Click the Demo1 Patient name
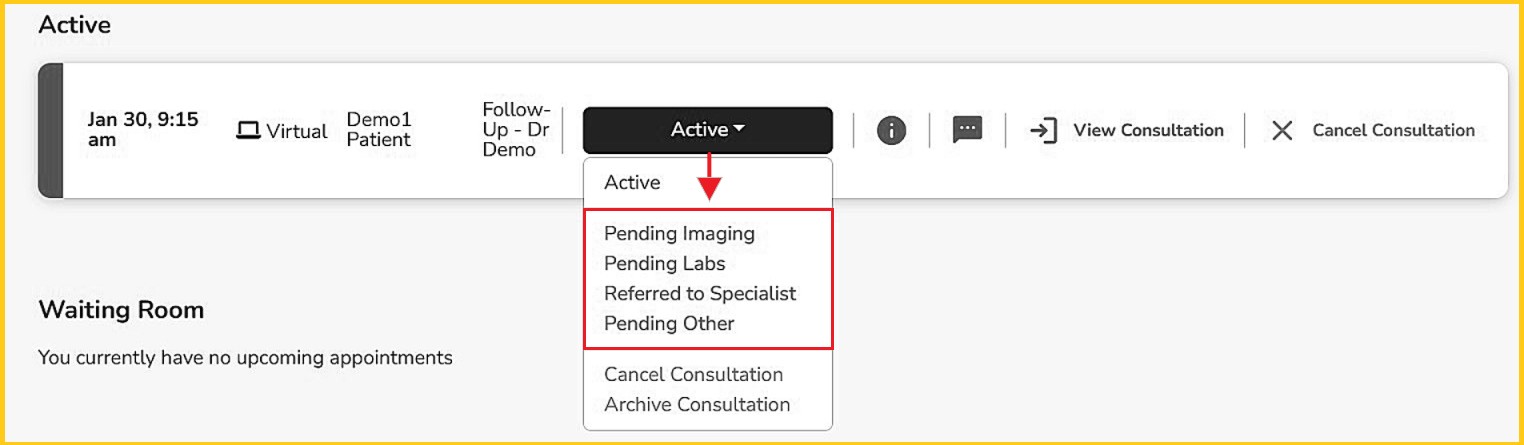The width and height of the screenshot is (1524, 445). (x=379, y=129)
